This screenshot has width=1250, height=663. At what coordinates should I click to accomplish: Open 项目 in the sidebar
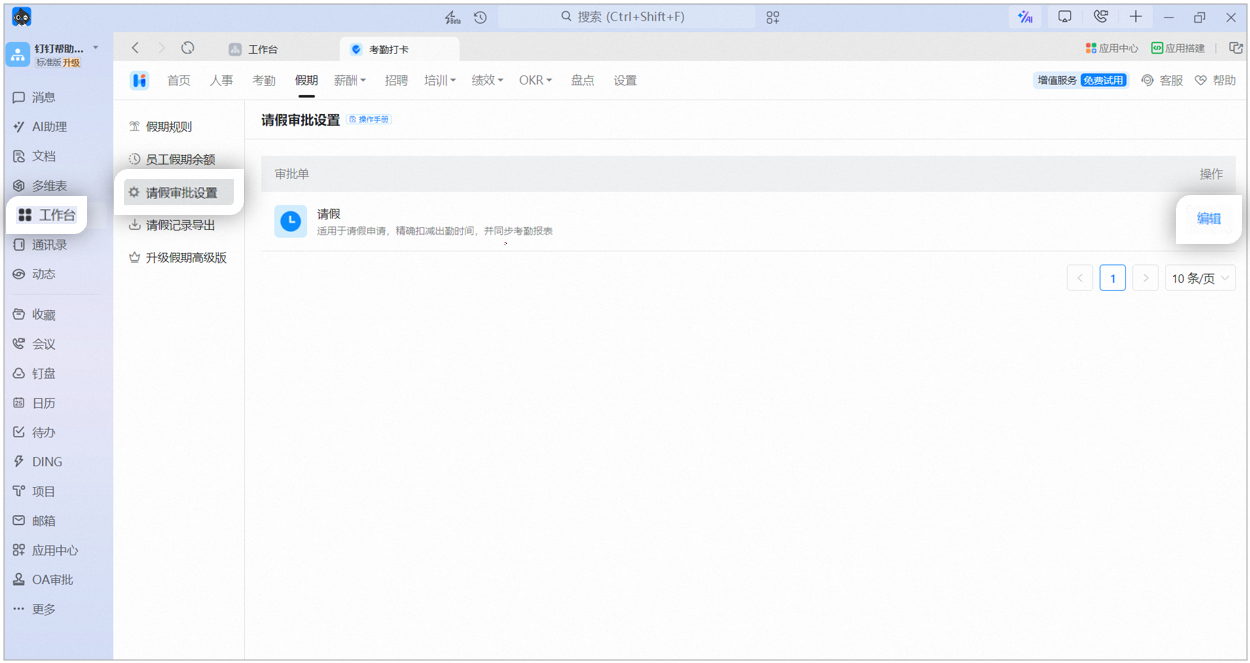35,492
